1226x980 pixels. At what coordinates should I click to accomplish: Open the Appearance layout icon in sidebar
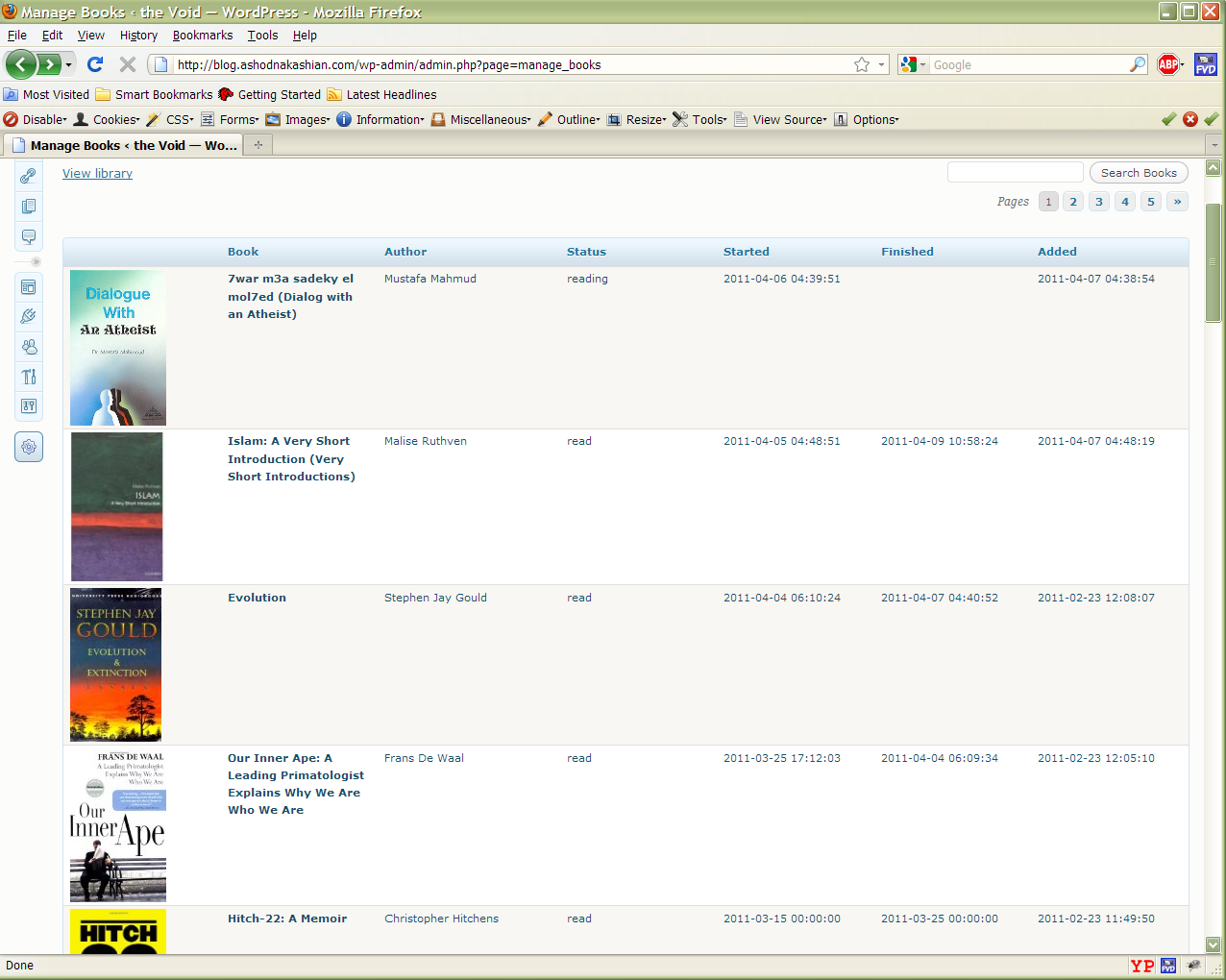pyautogui.click(x=29, y=287)
